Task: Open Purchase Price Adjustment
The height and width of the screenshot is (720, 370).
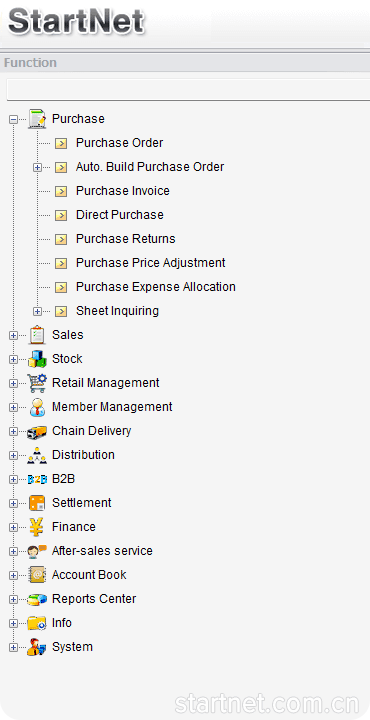Action: (x=151, y=263)
